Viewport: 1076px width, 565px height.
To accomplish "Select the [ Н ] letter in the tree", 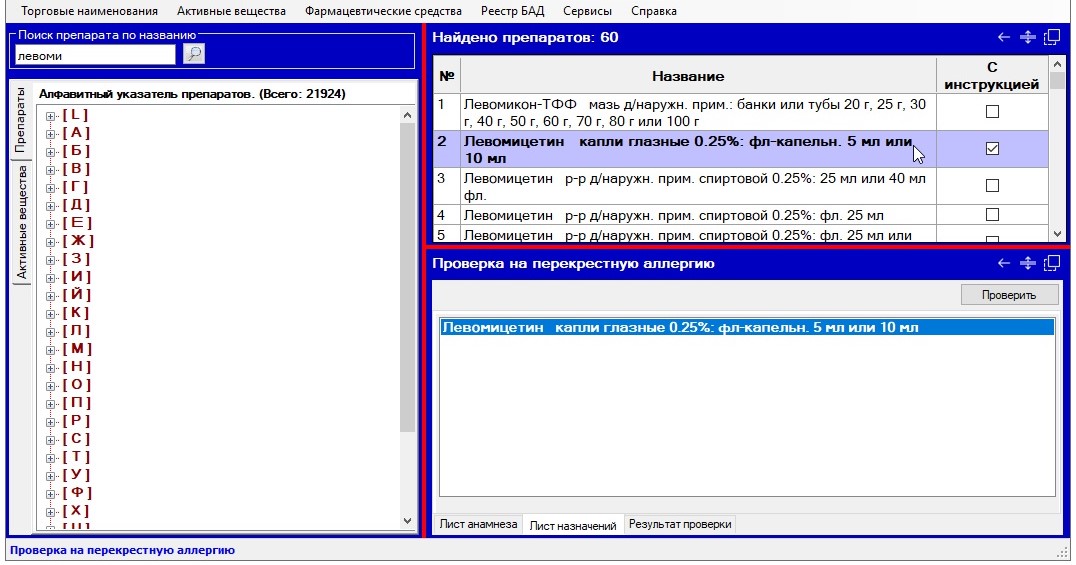I will pos(76,367).
